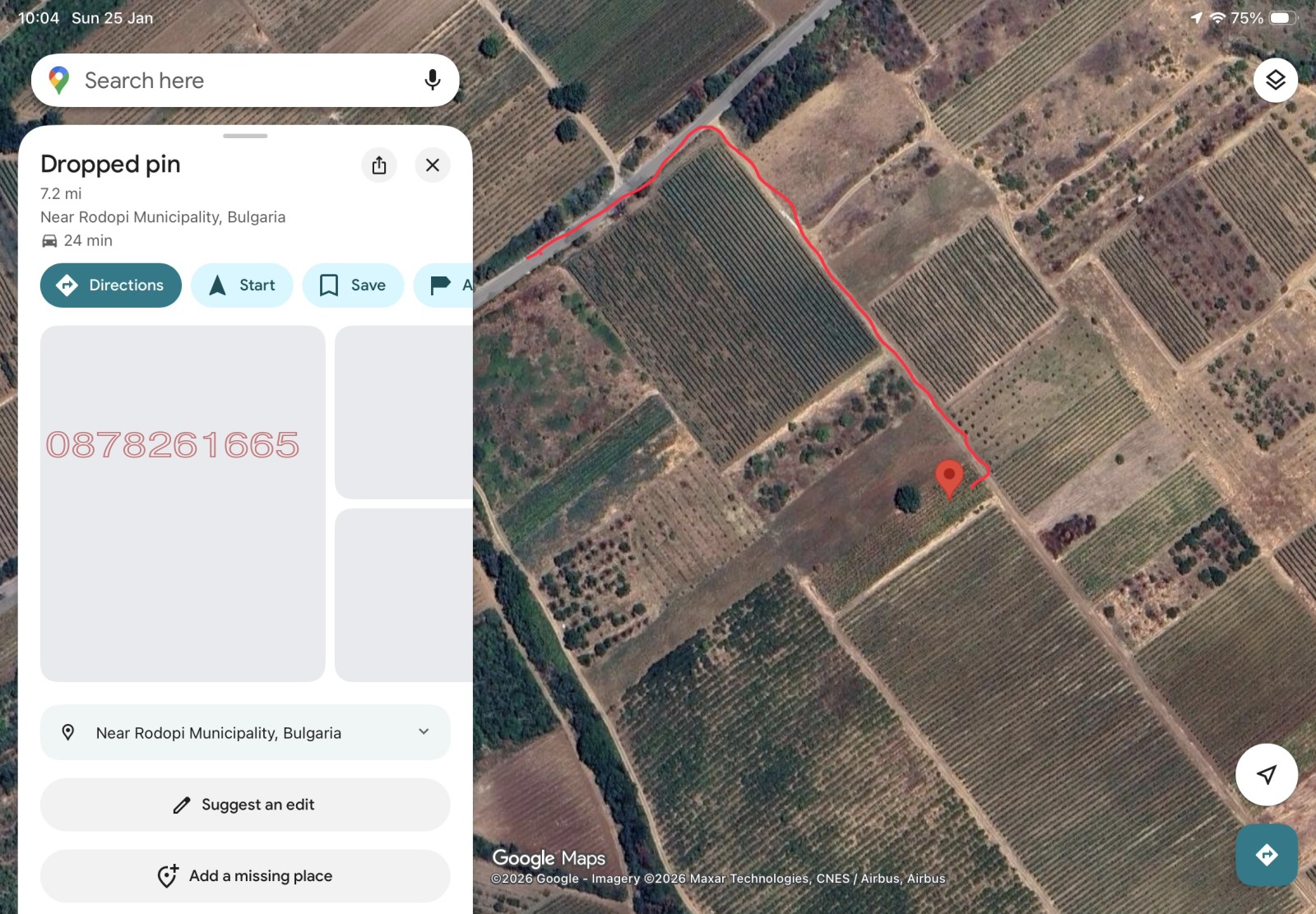Open the upper right photo placeholder
Image resolution: width=1316 pixels, height=914 pixels.
(404, 412)
